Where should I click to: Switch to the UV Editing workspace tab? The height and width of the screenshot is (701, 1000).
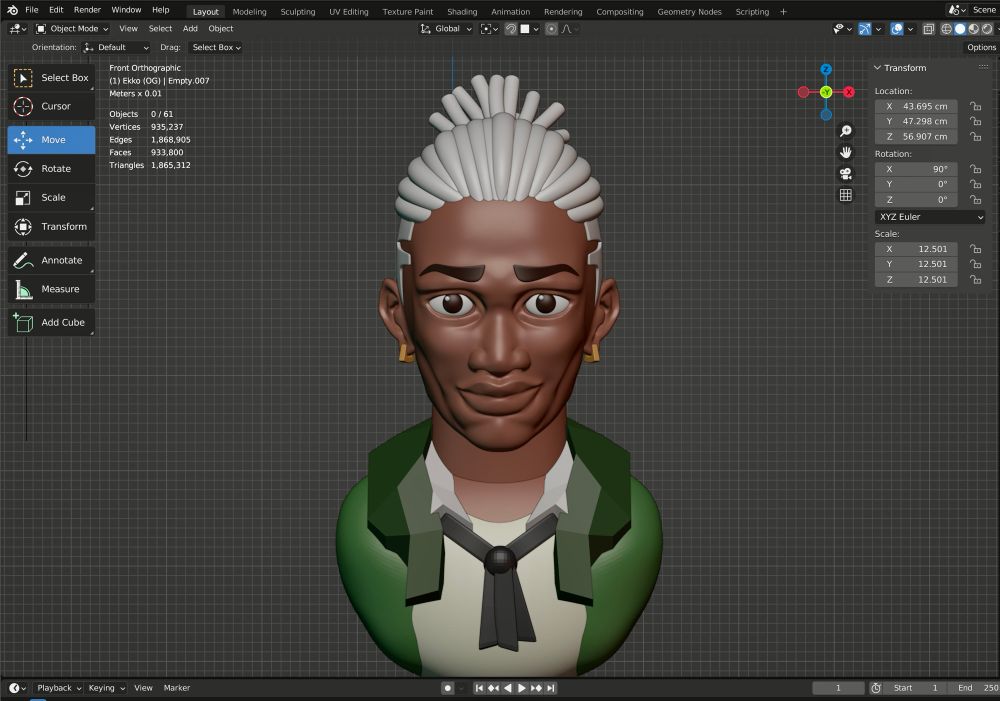tap(349, 11)
